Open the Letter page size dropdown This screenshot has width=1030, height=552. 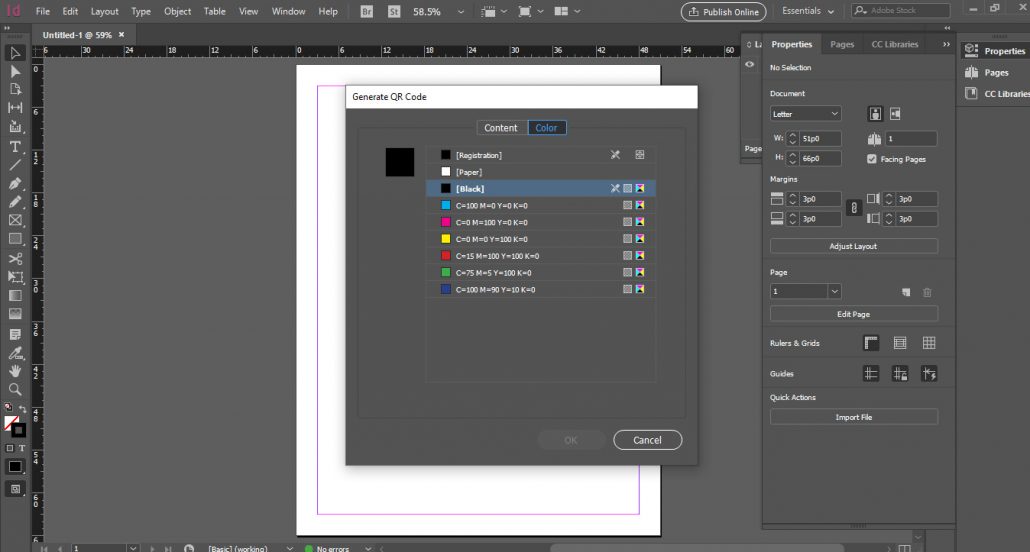click(805, 114)
